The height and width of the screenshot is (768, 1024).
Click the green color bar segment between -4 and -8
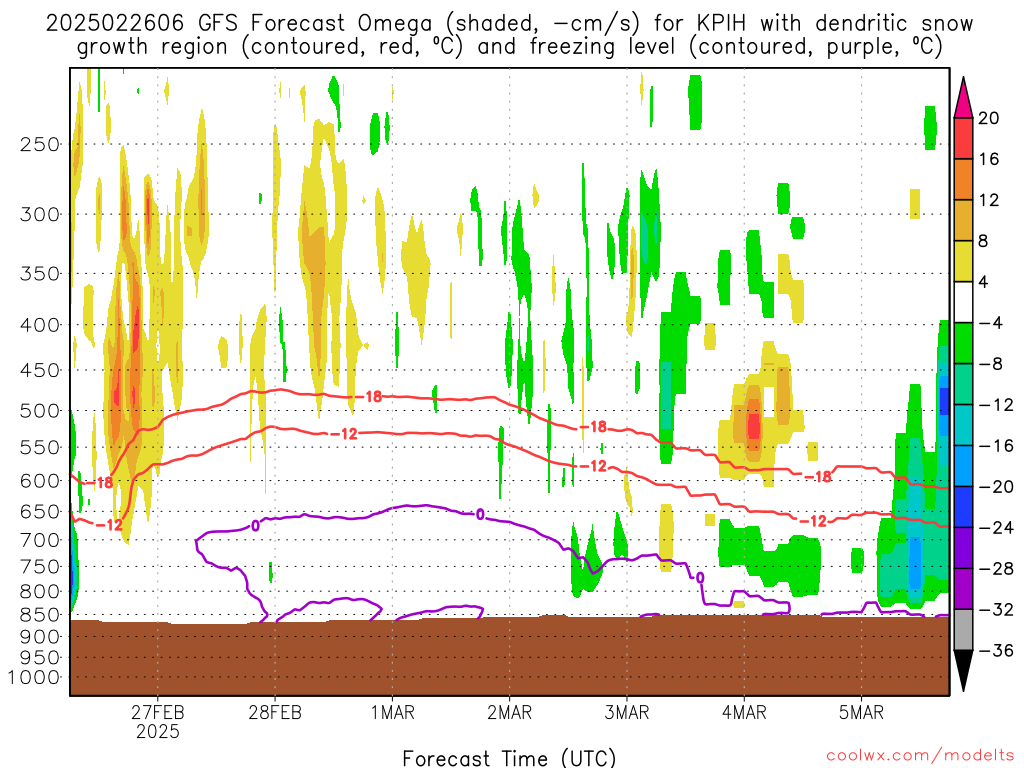click(x=963, y=343)
